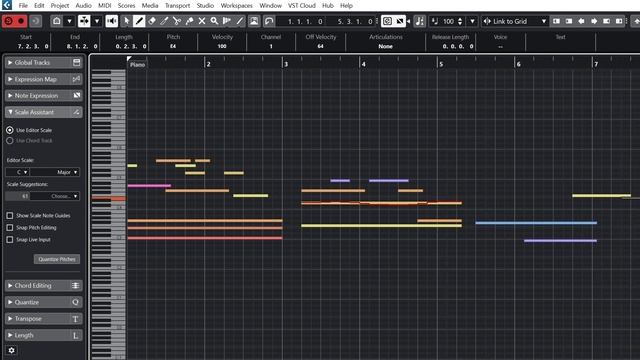Expand the Expression Map section
Screen dimensions: 640x360
[x=10, y=79]
